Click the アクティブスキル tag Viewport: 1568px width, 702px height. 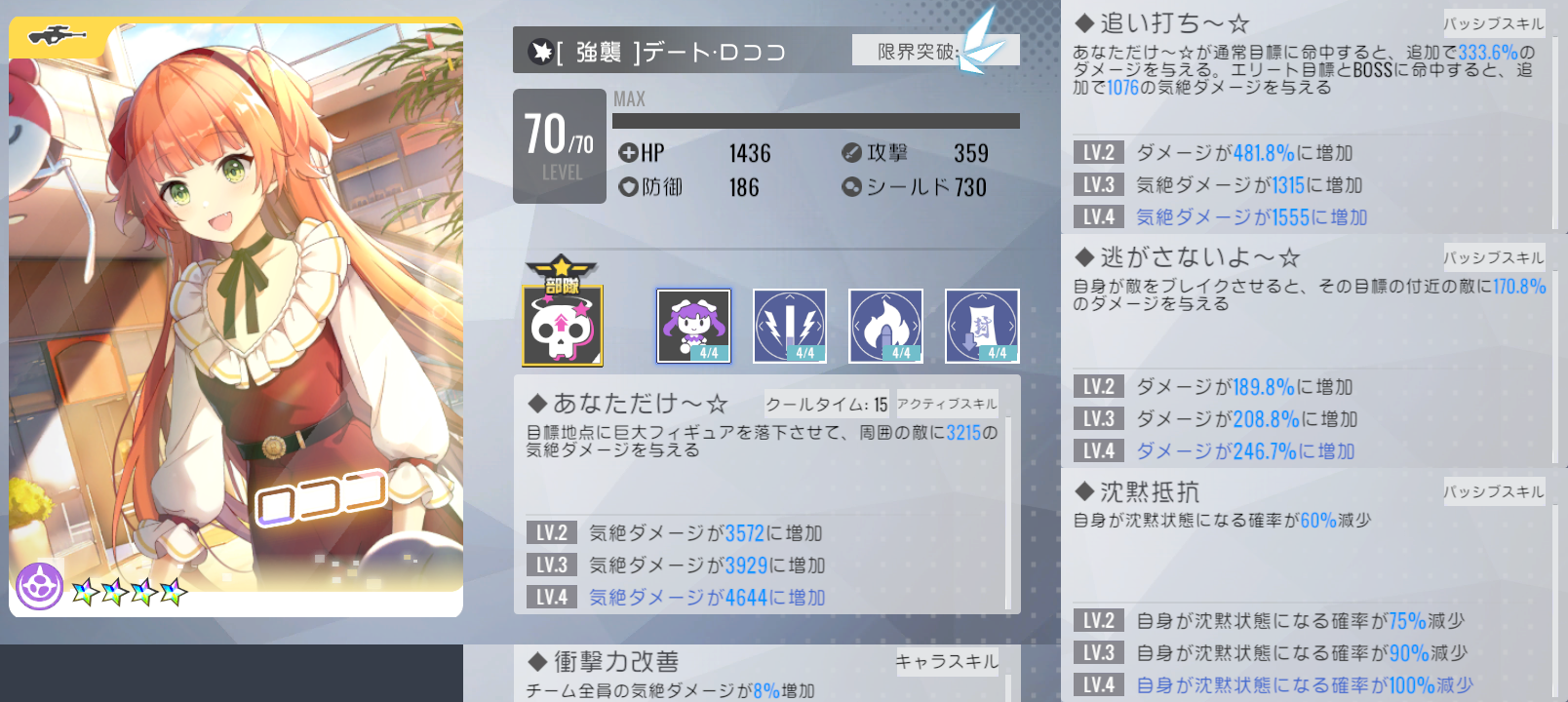click(947, 404)
